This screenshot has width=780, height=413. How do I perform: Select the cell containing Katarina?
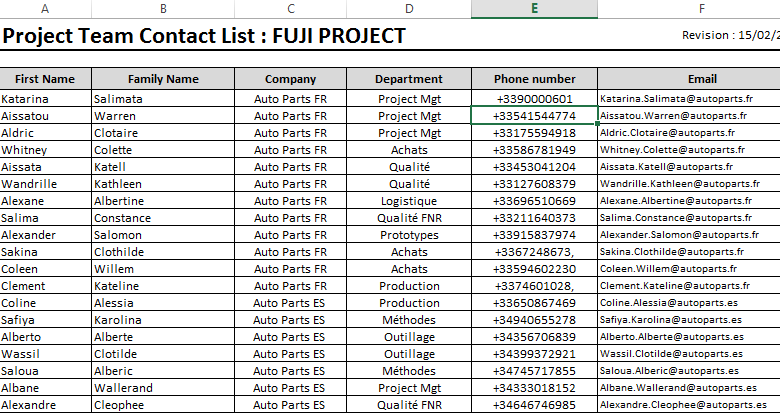[x=45, y=99]
